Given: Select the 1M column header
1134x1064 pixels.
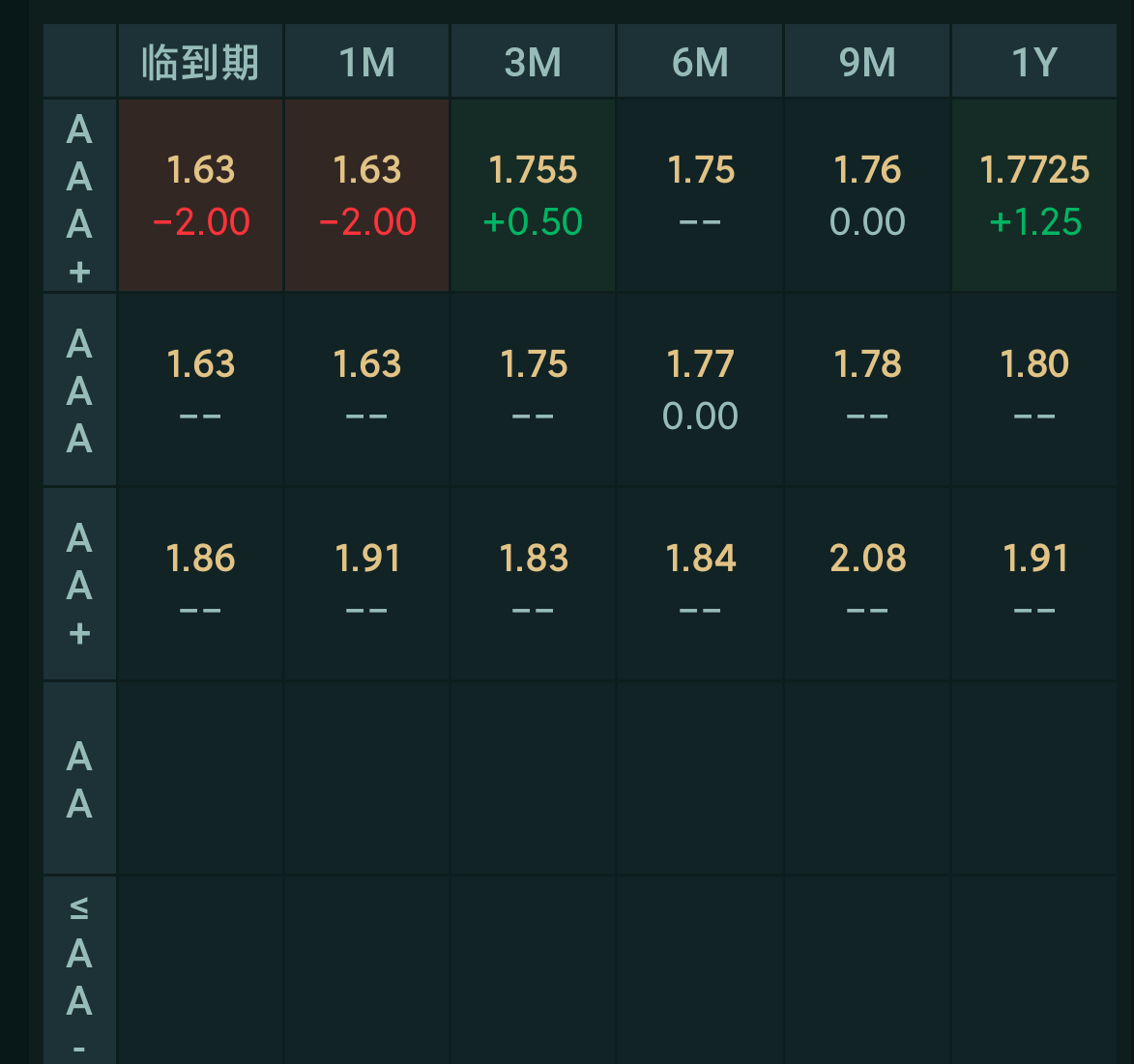Looking at the screenshot, I should point(366,63).
